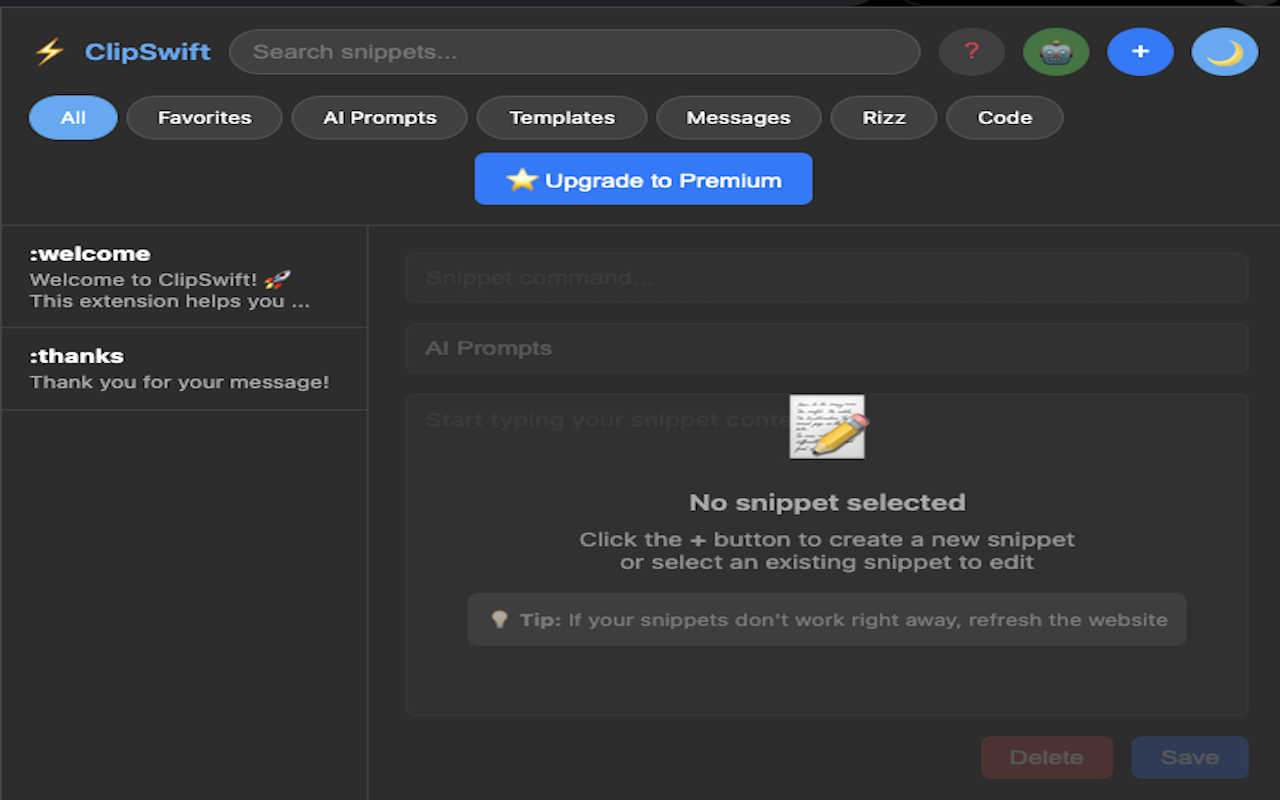The width and height of the screenshot is (1280, 800).
Task: Switch to the AI Prompts category
Action: (x=379, y=117)
